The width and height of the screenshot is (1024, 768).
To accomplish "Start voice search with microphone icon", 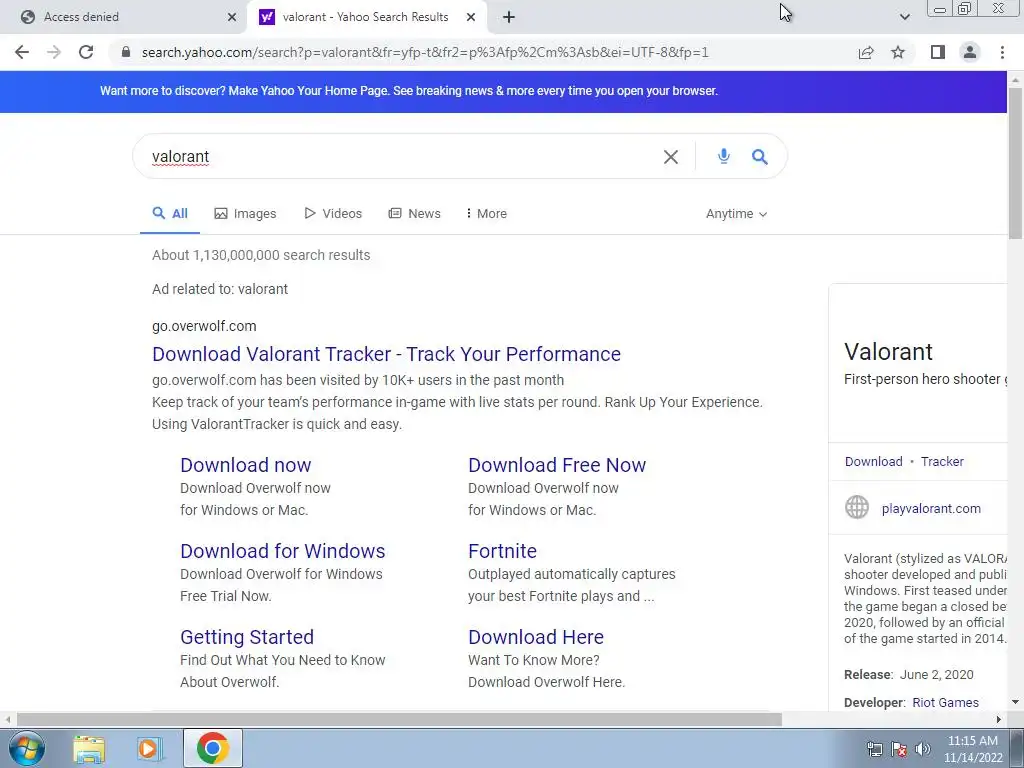I will pos(724,157).
